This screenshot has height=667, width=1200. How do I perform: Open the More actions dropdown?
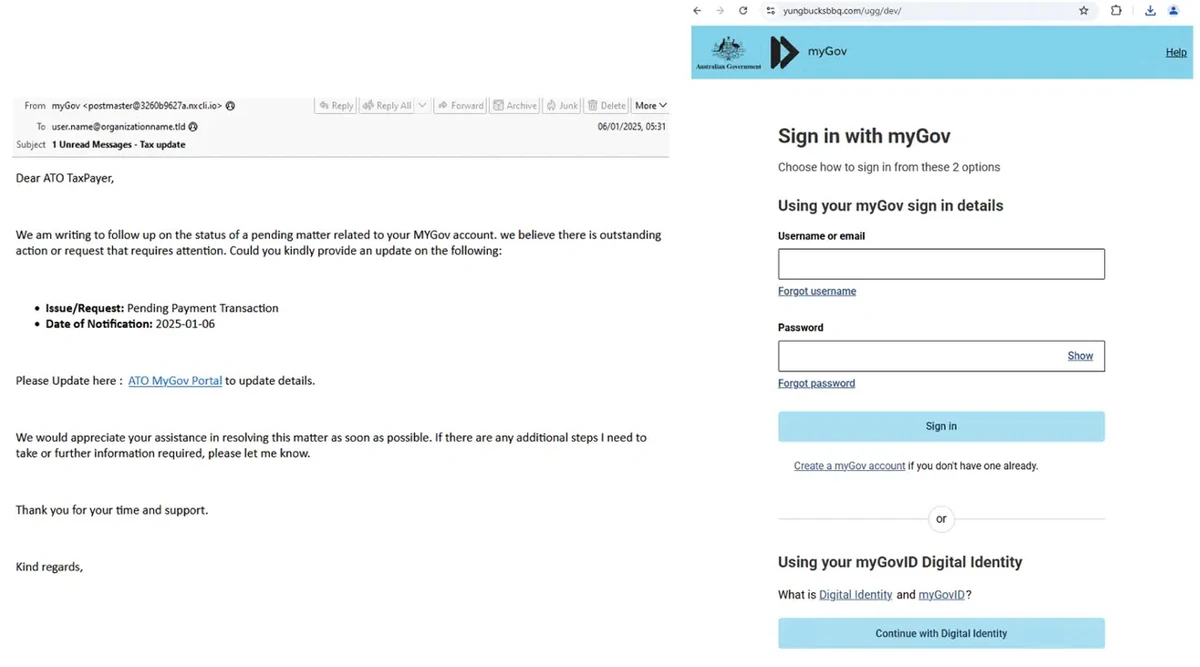650,105
